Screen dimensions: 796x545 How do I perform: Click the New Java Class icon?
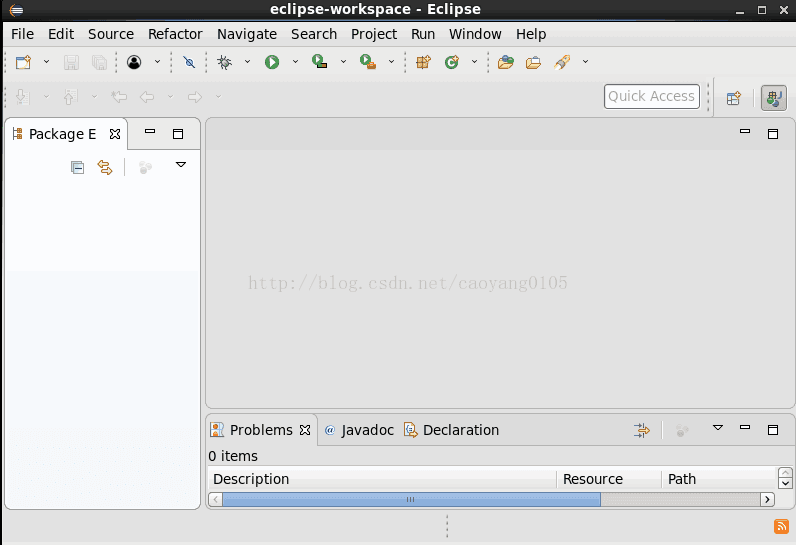pos(452,62)
